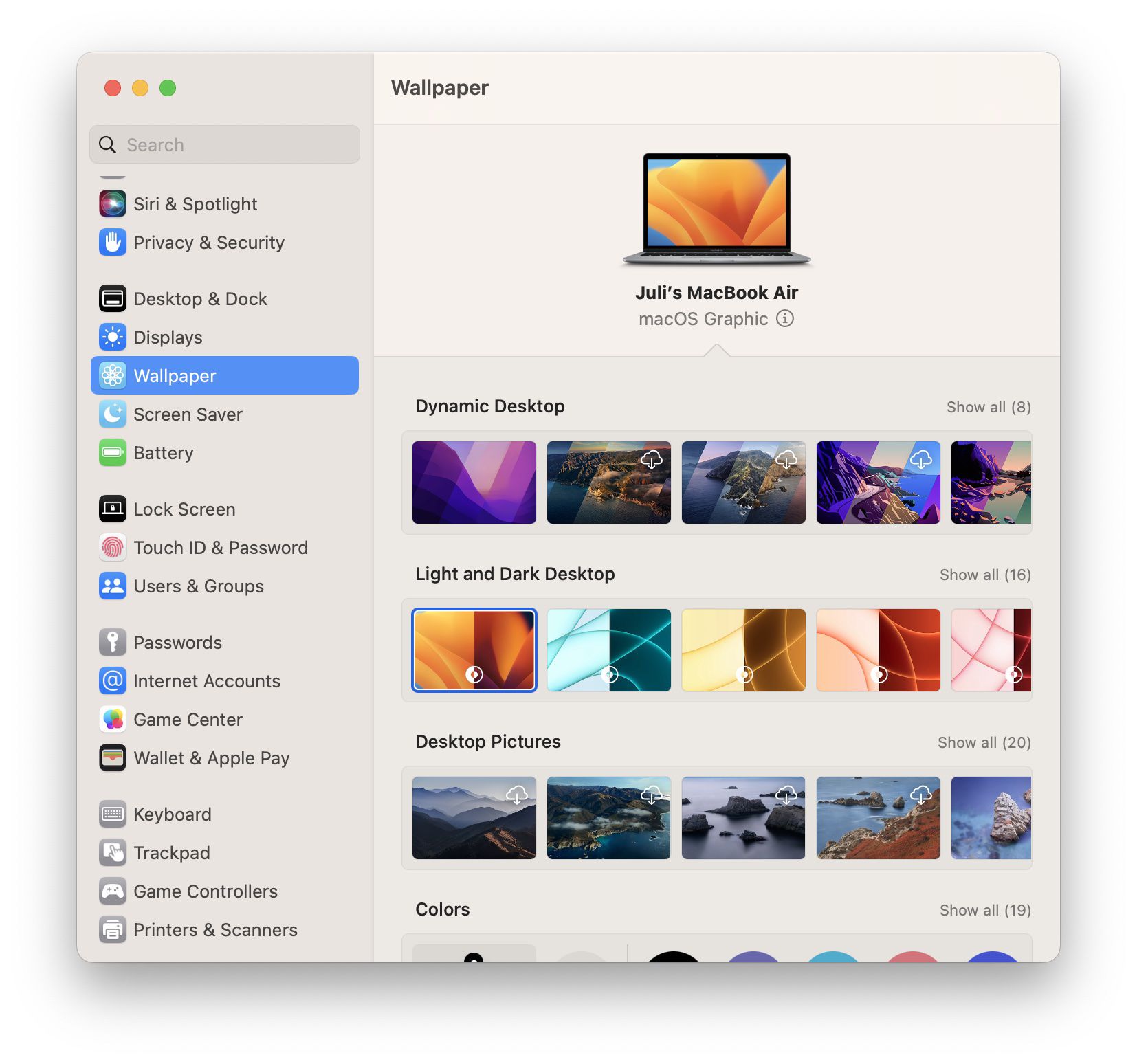The width and height of the screenshot is (1137, 1064).
Task: Show all Desktop Pictures
Action: point(983,742)
